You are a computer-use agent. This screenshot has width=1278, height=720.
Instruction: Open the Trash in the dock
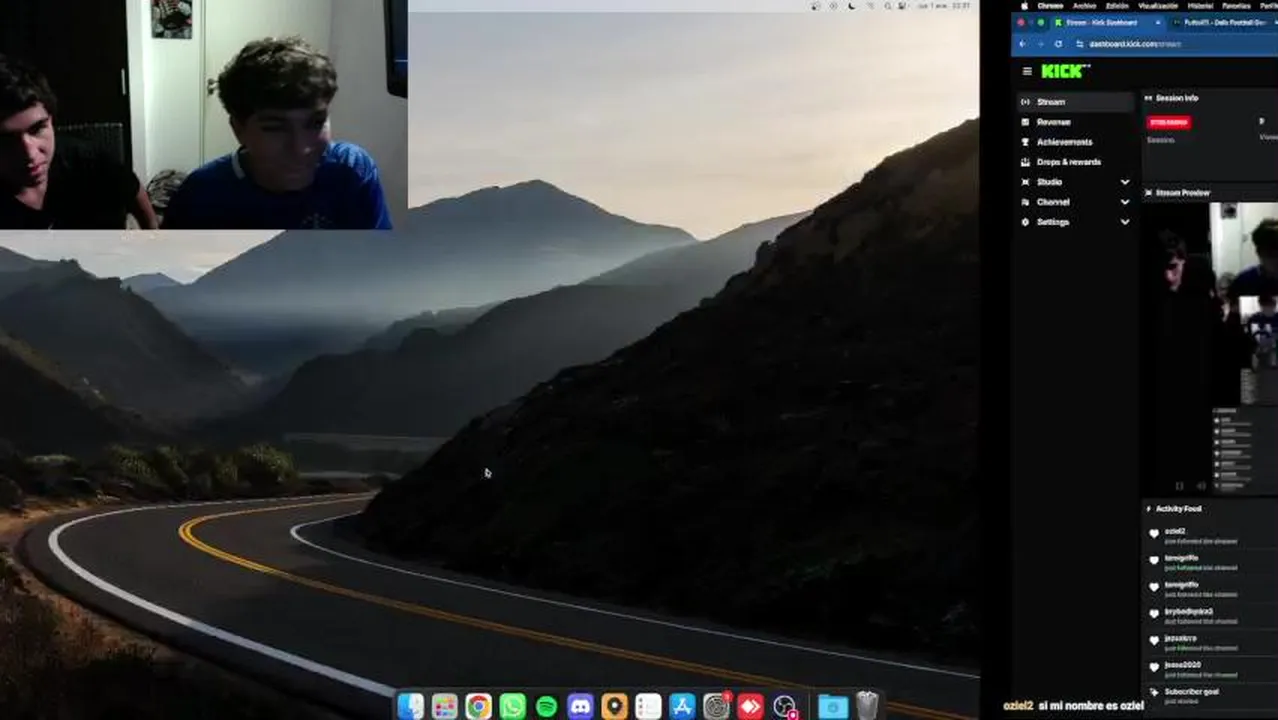(867, 706)
